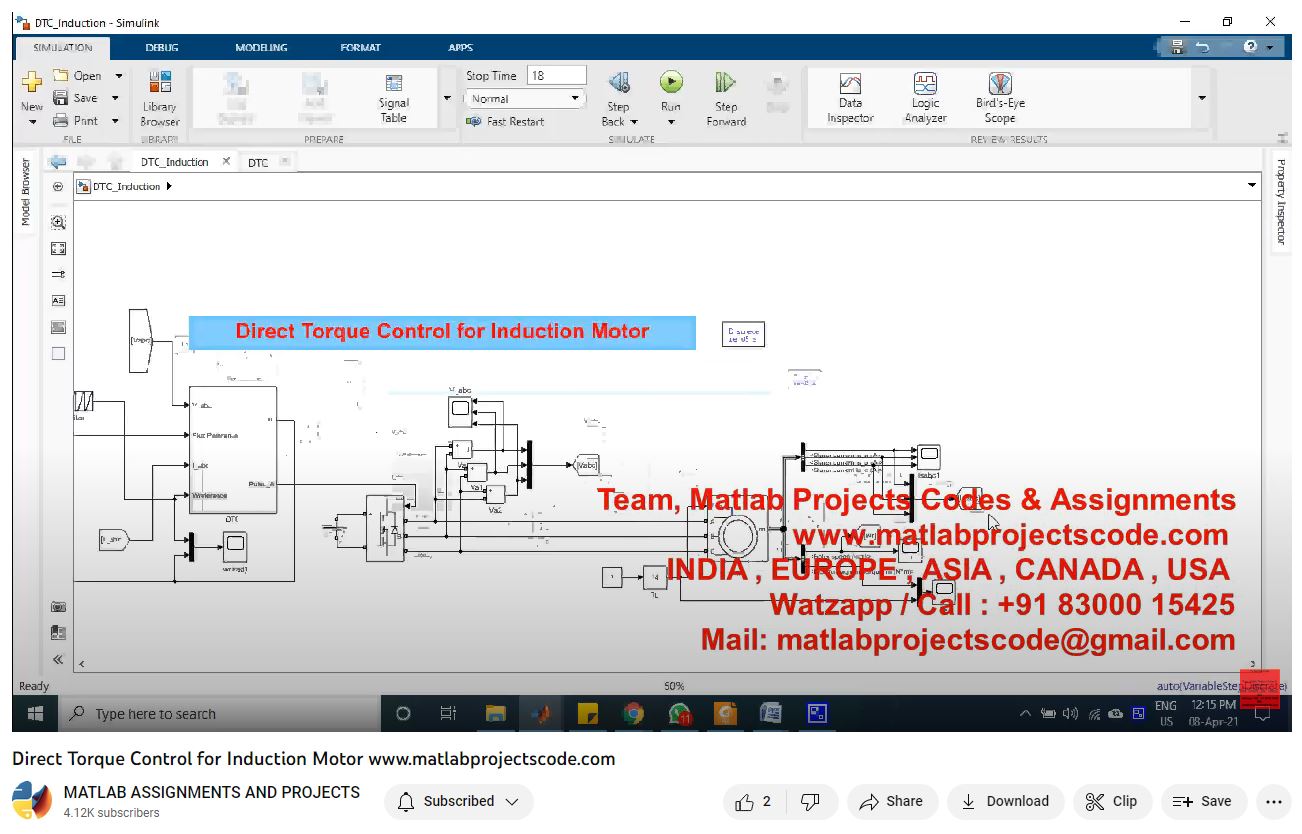The width and height of the screenshot is (1302, 834).
Task: Expand the Review Results gallery arrow
Action: 1201,98
